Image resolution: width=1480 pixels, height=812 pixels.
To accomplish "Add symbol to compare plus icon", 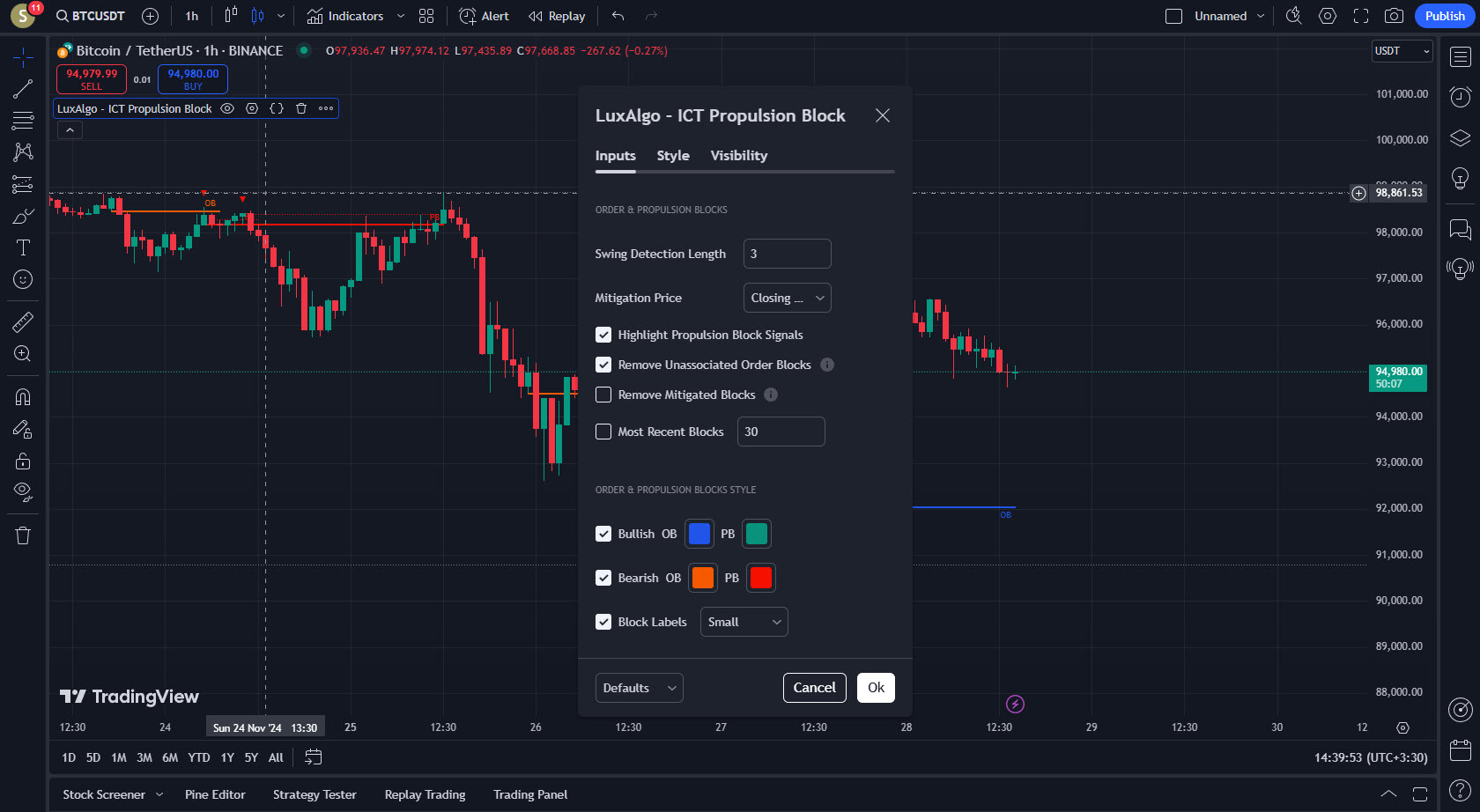I will click(150, 16).
